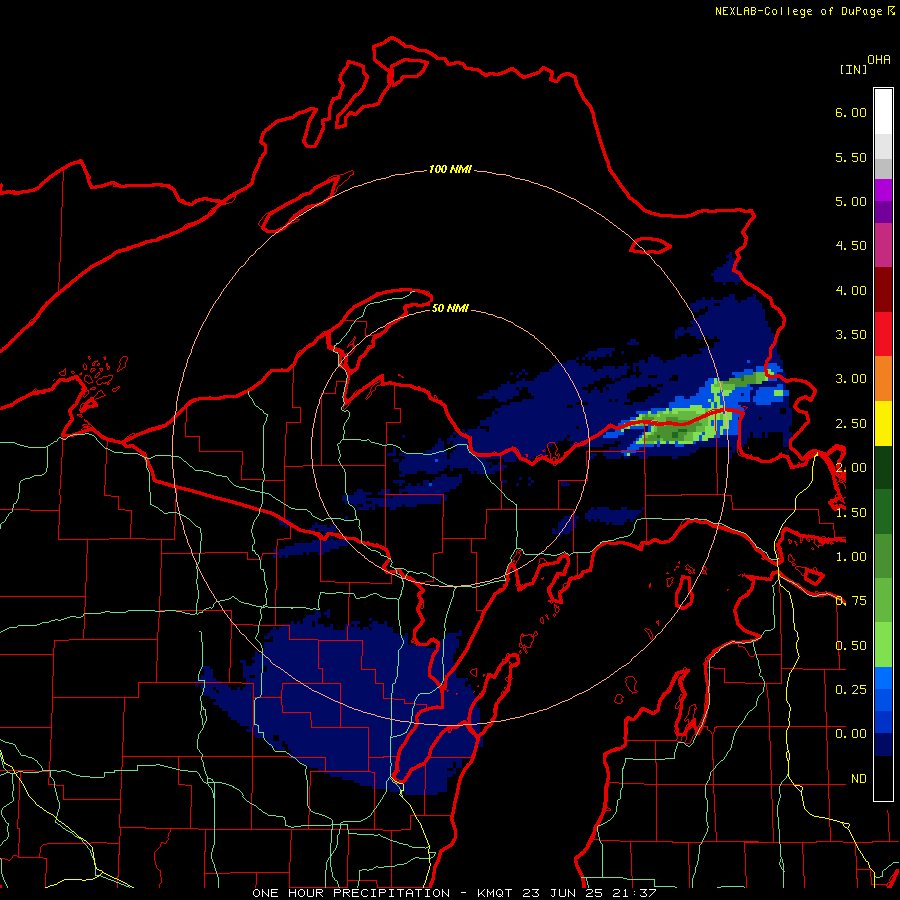The height and width of the screenshot is (900, 900).
Task: Select the navy swatch below 0.00
Action: coord(883,745)
